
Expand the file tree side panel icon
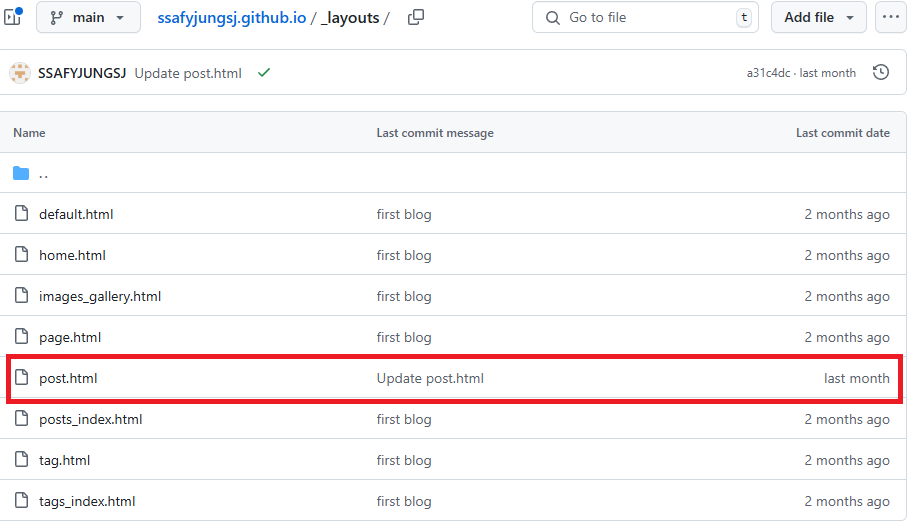(13, 16)
